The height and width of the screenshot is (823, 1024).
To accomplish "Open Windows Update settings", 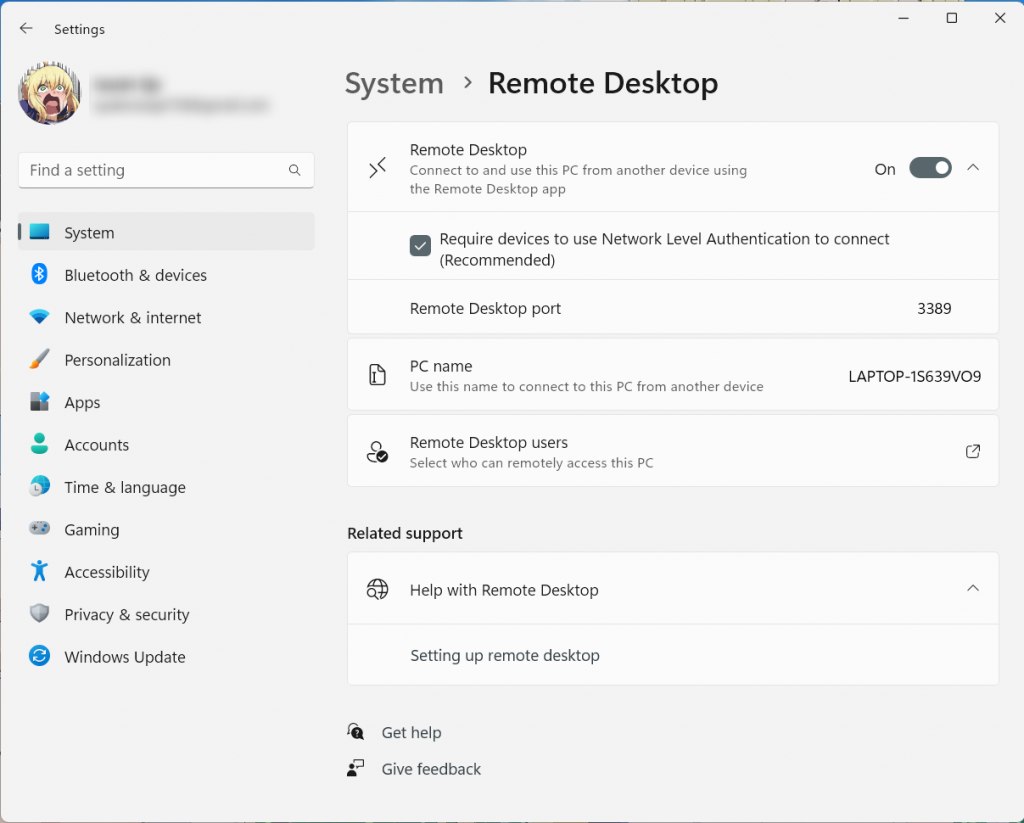I will tap(166, 657).
